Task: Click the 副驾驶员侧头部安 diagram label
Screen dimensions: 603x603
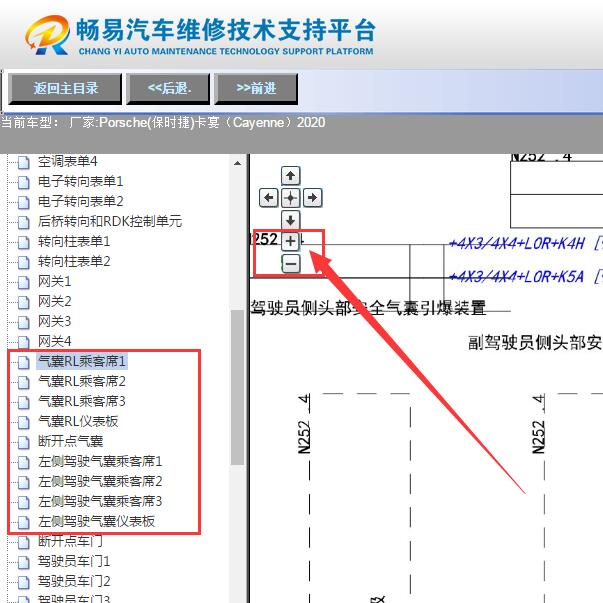Action: click(535, 343)
